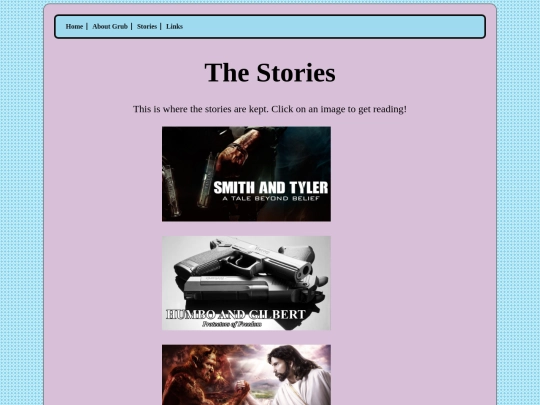Click the "This is where the stories are kept" text
Viewport: 540px width, 405px height.
270,109
